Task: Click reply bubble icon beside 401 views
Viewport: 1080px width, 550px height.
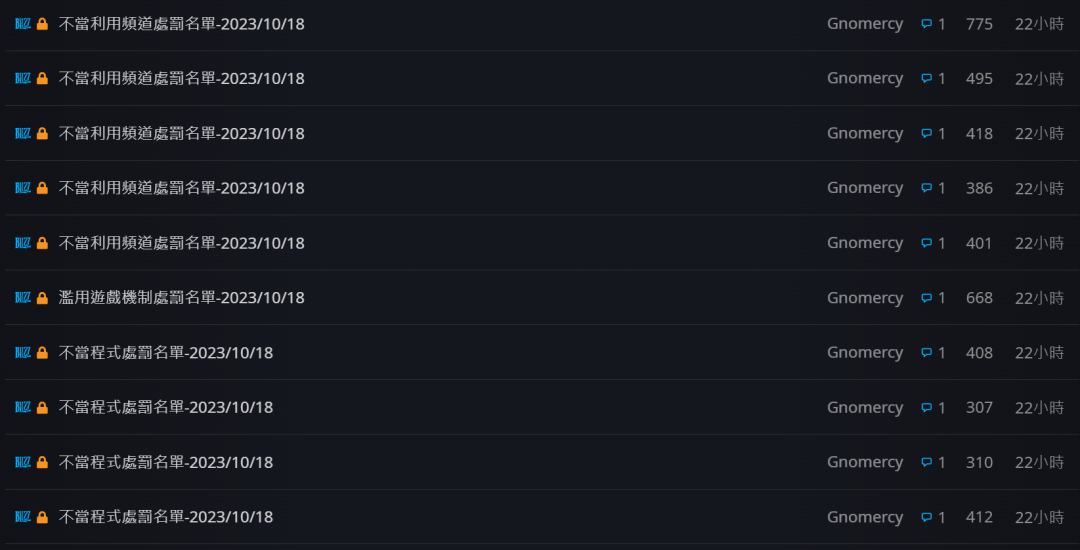Action: (x=926, y=243)
